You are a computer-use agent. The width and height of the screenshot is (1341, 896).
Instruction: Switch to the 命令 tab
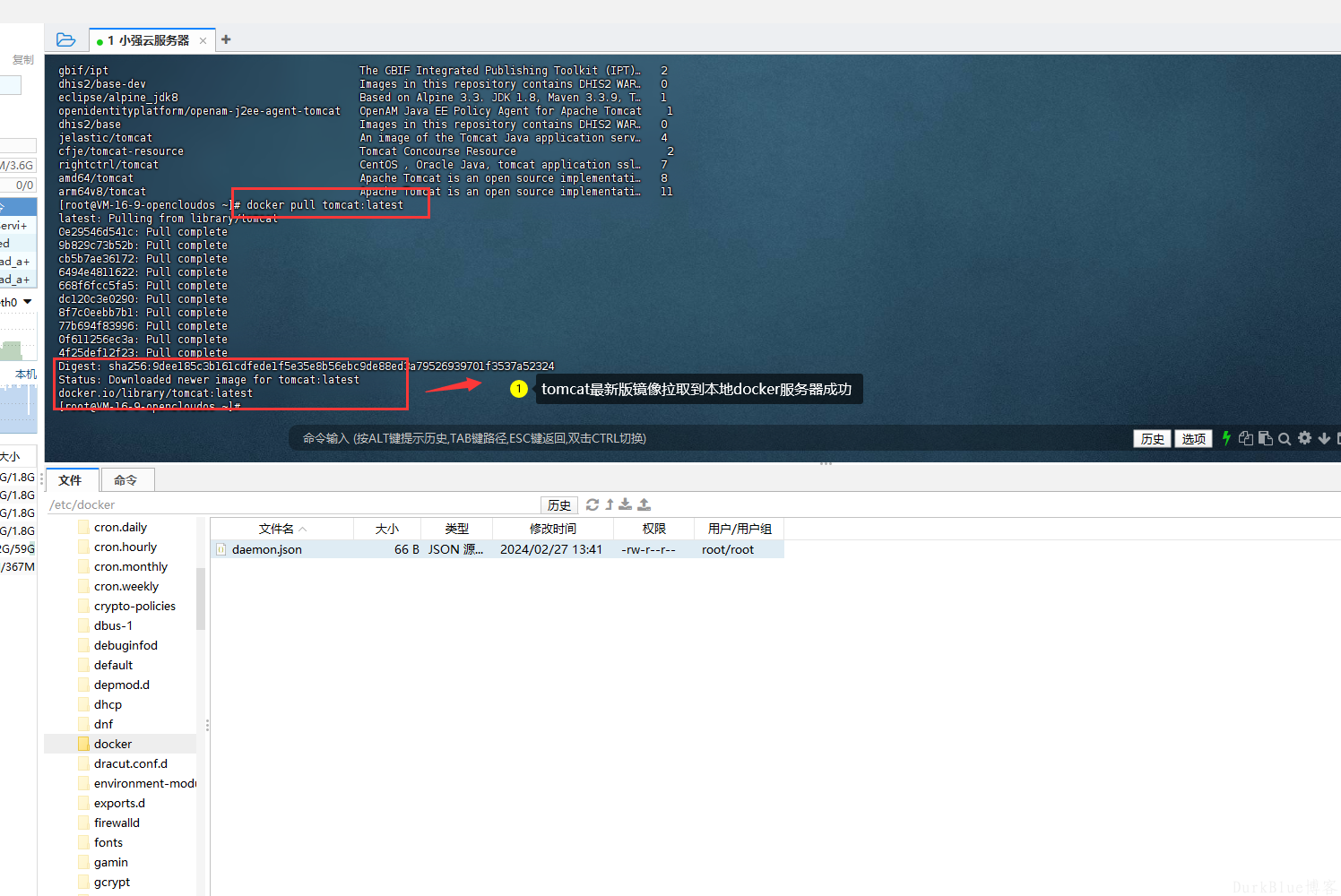click(126, 480)
